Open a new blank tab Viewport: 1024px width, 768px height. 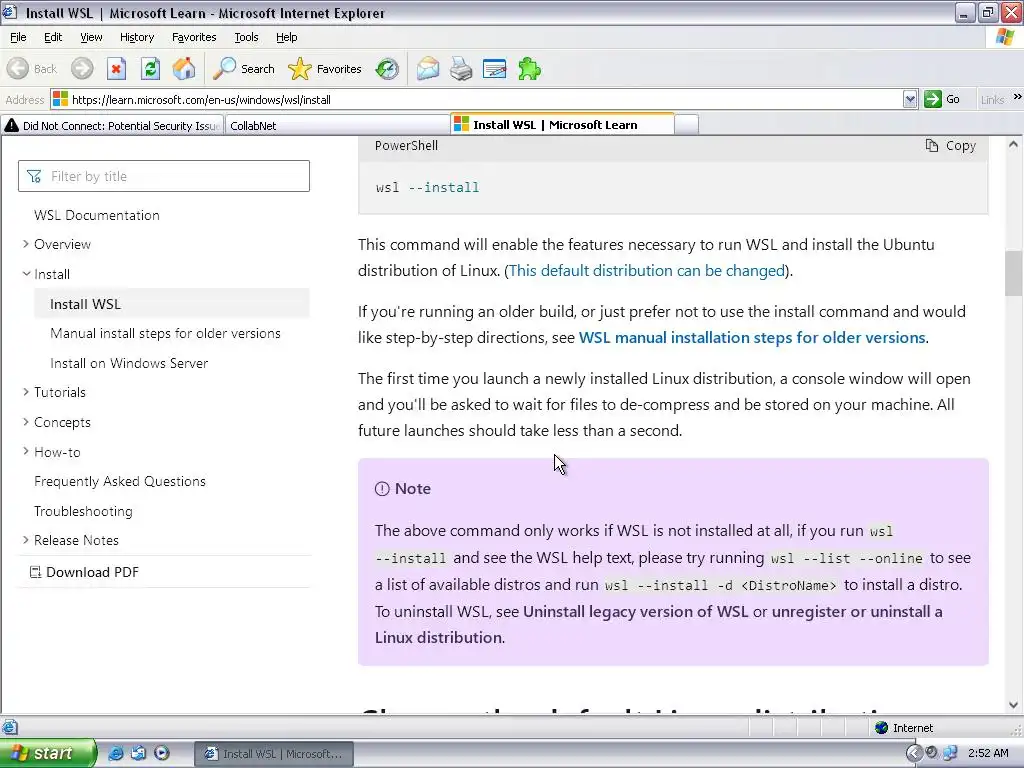[686, 125]
